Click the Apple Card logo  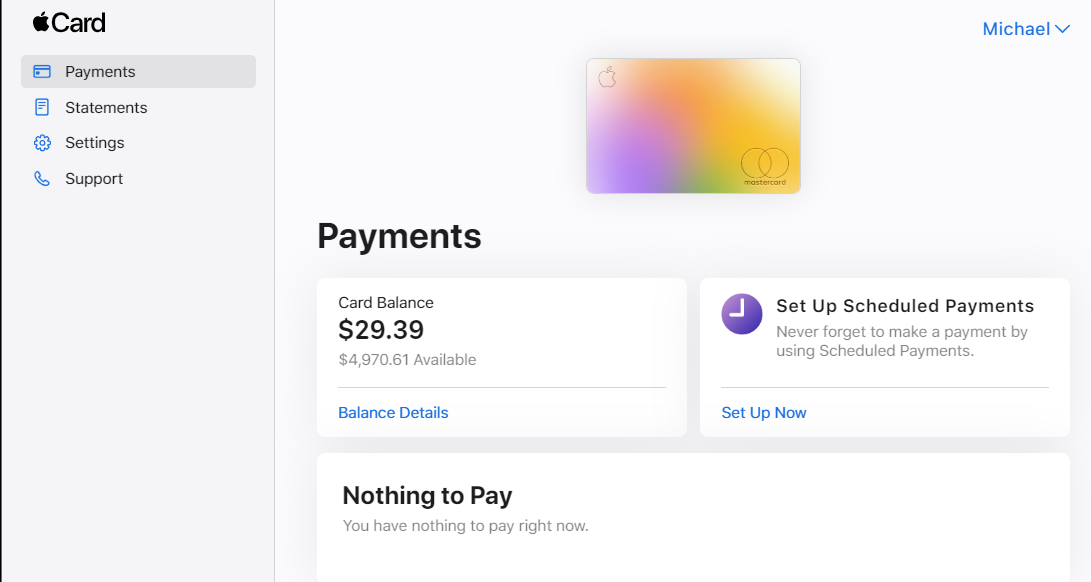pos(69,23)
